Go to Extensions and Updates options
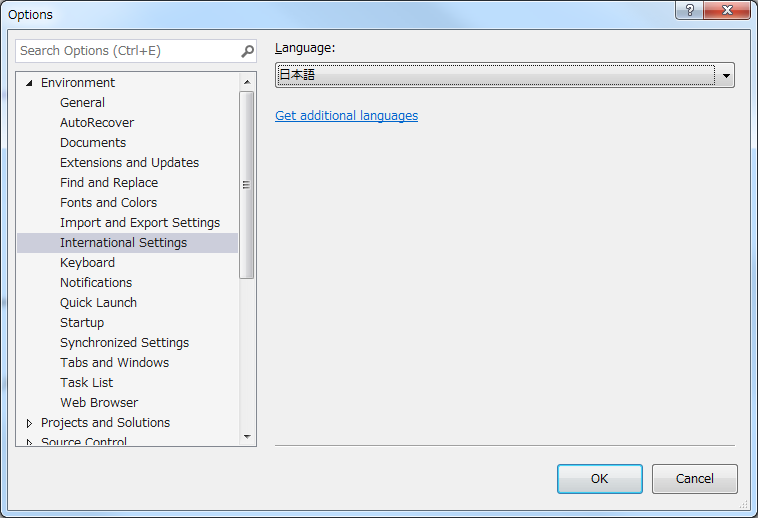Screen dimensions: 762x518 (129, 163)
